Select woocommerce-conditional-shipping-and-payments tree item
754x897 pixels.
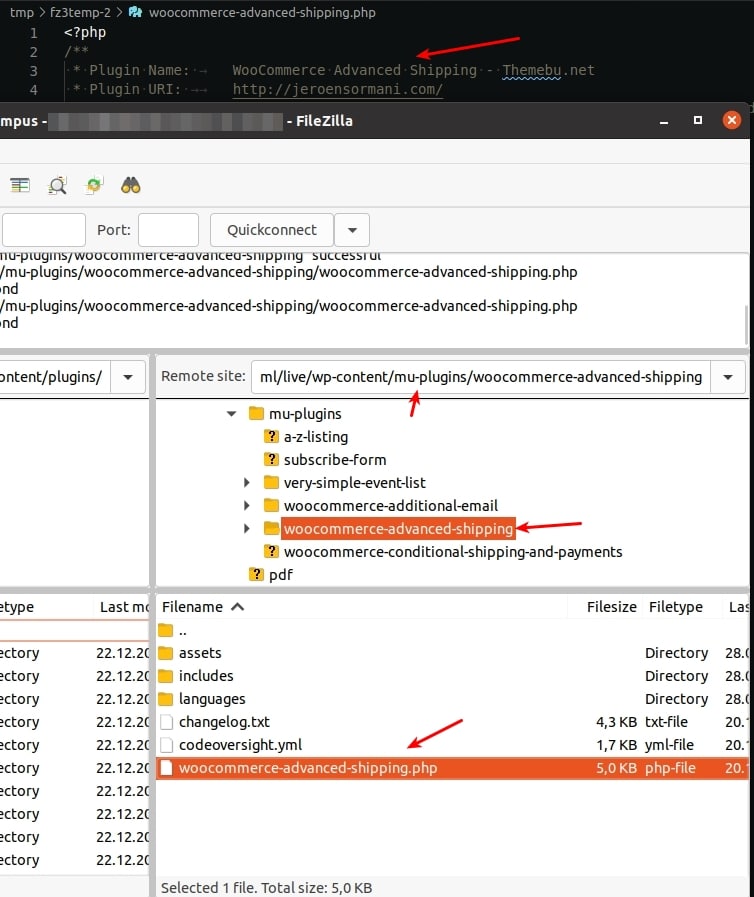coord(453,551)
